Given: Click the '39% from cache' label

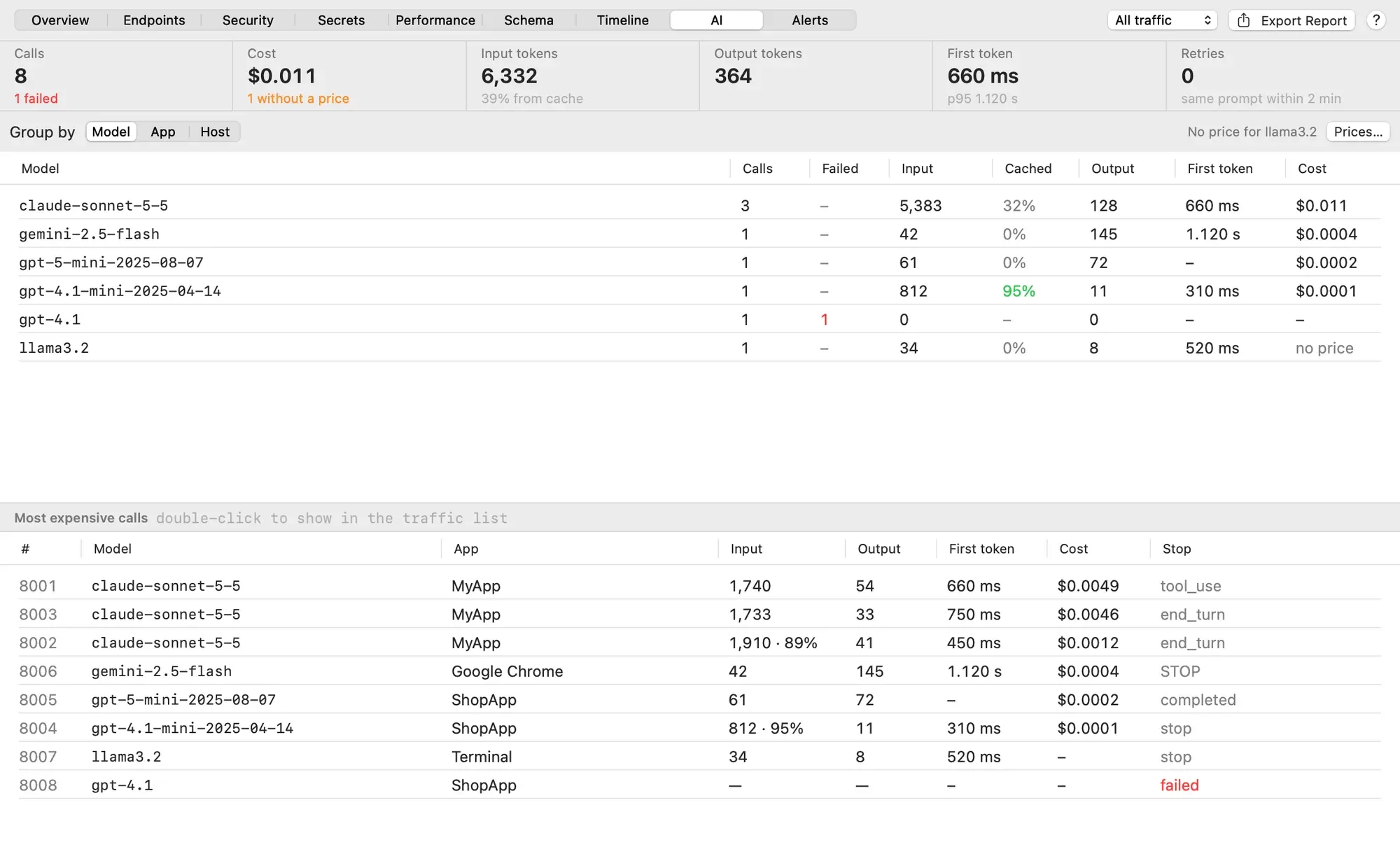Looking at the screenshot, I should [532, 99].
